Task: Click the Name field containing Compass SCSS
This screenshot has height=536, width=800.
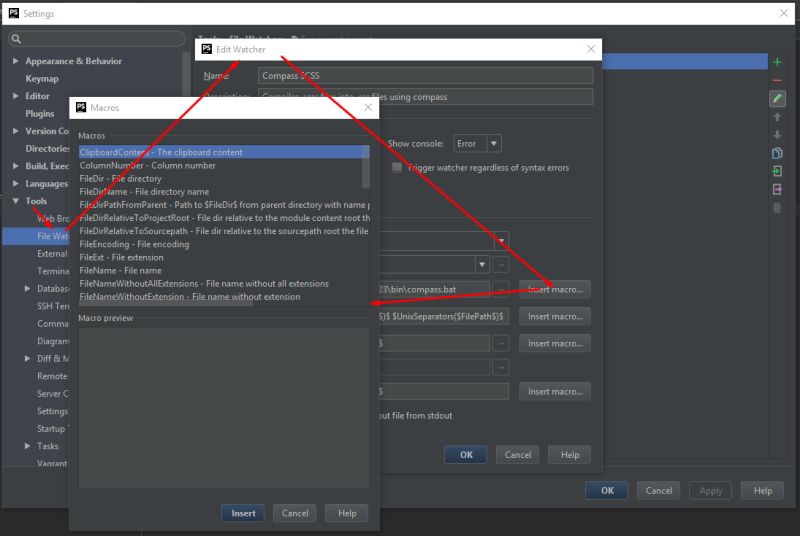Action: click(x=426, y=75)
